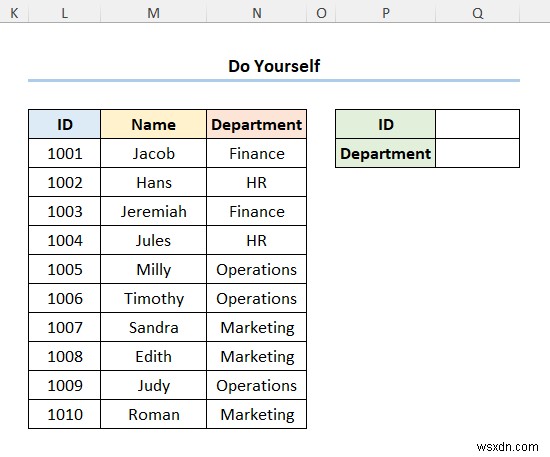550x457 pixels.
Task: Click the empty Department result cell
Action: pyautogui.click(x=477, y=153)
